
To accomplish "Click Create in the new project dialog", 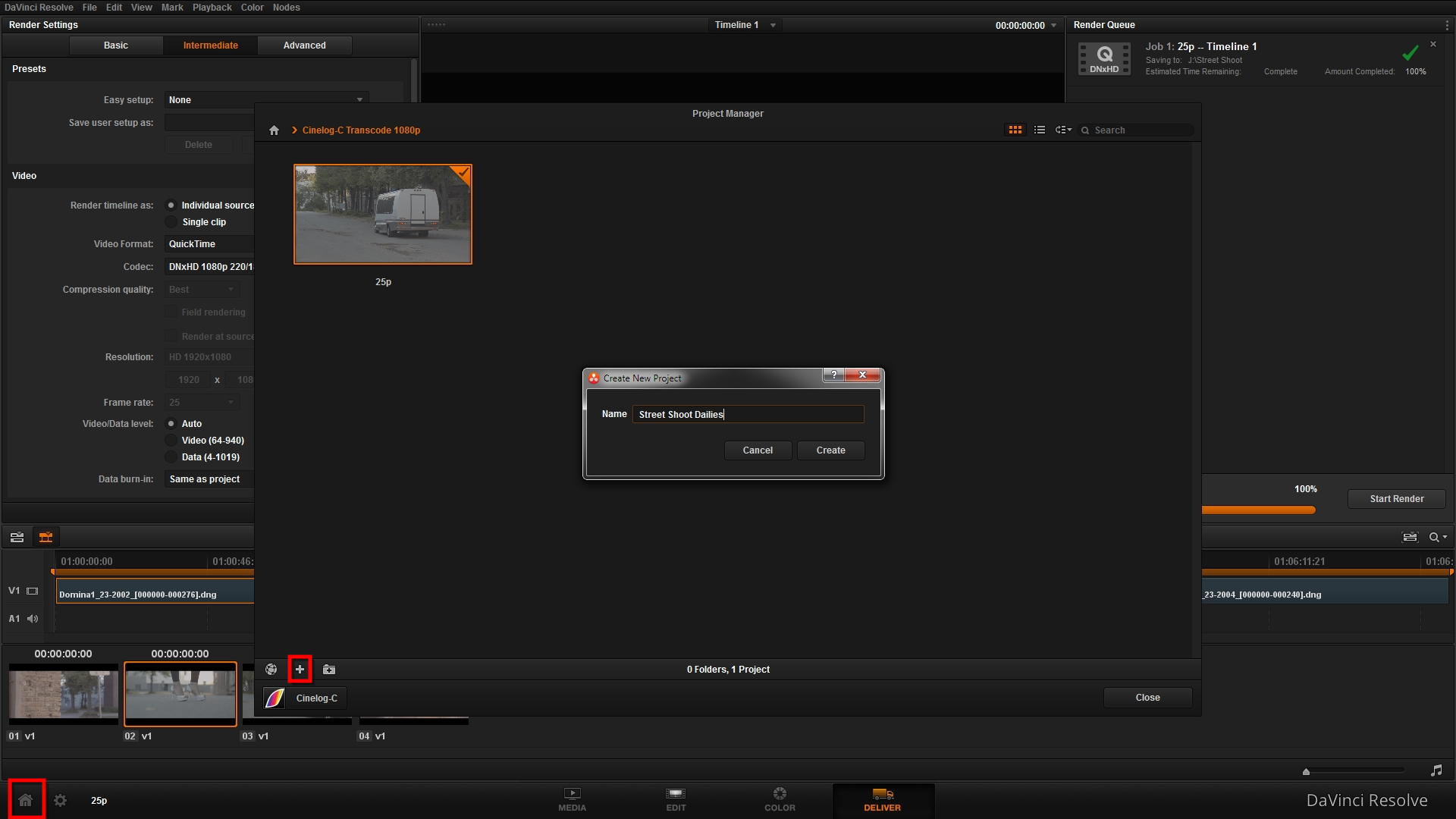I will tap(830, 450).
